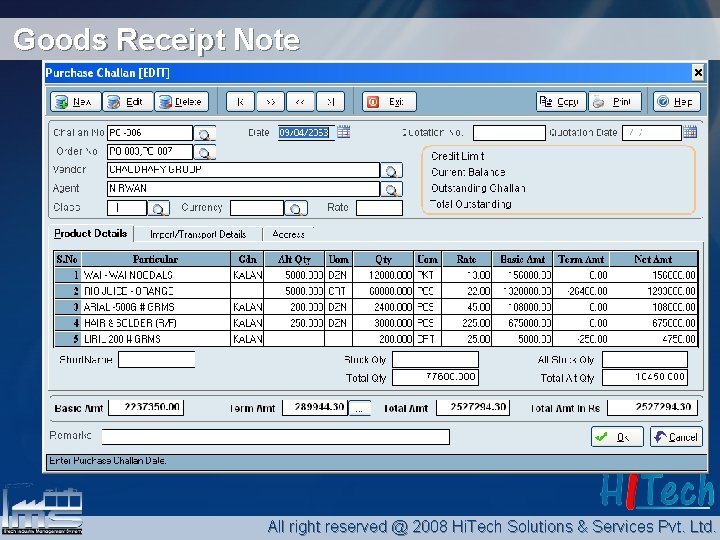Click Net Amt cell 156000.00
Image resolution: width=720 pixels, height=540 pixels.
point(653,275)
